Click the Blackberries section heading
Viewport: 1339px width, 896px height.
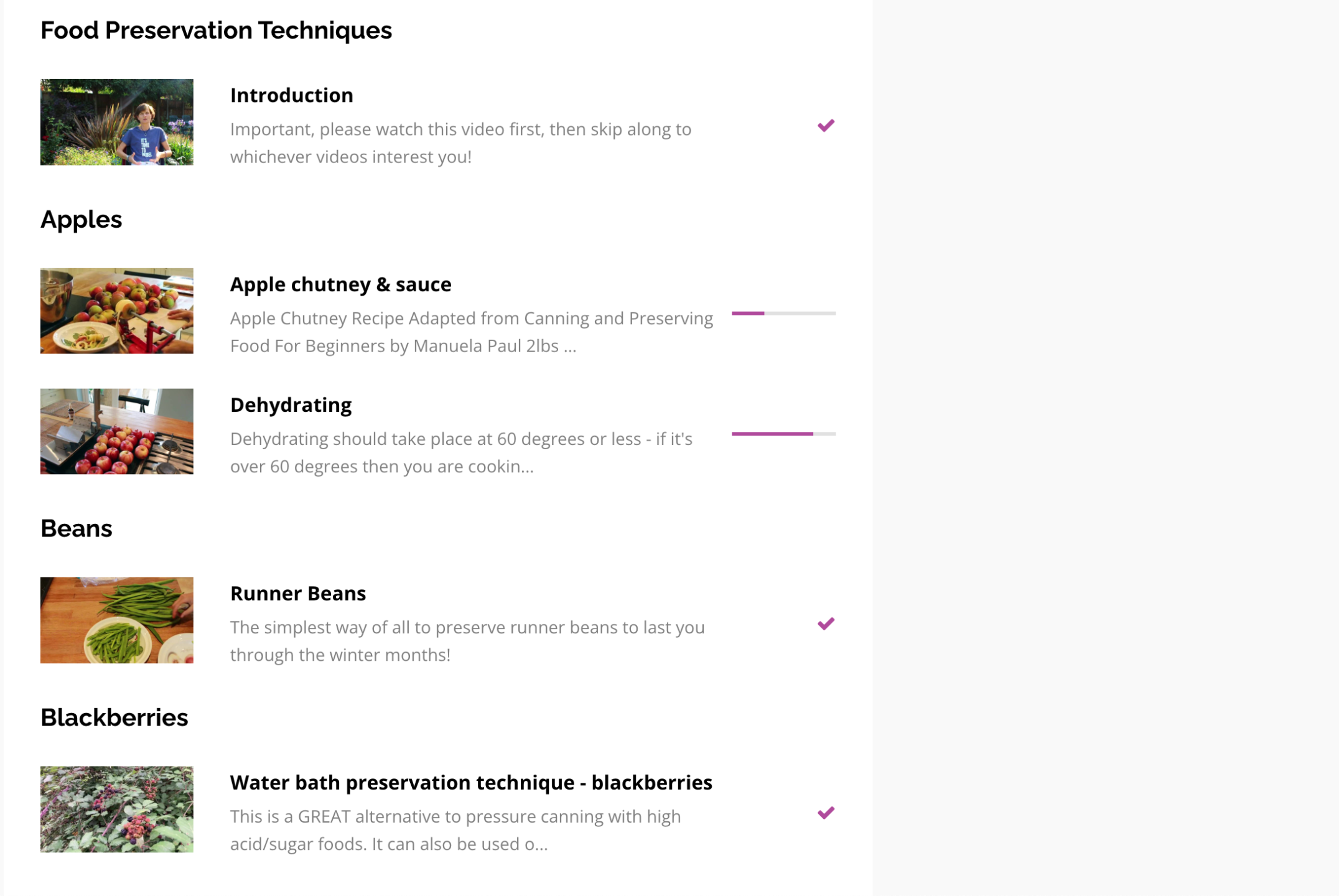click(x=114, y=718)
